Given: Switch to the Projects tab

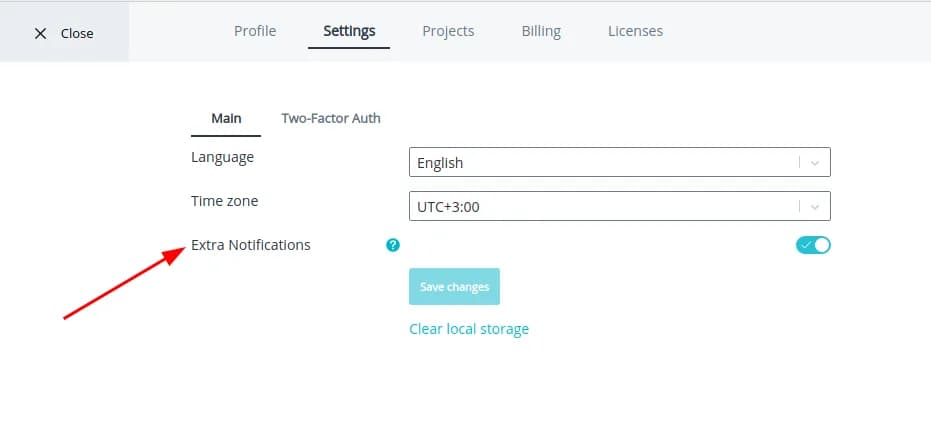Looking at the screenshot, I should 448,31.
